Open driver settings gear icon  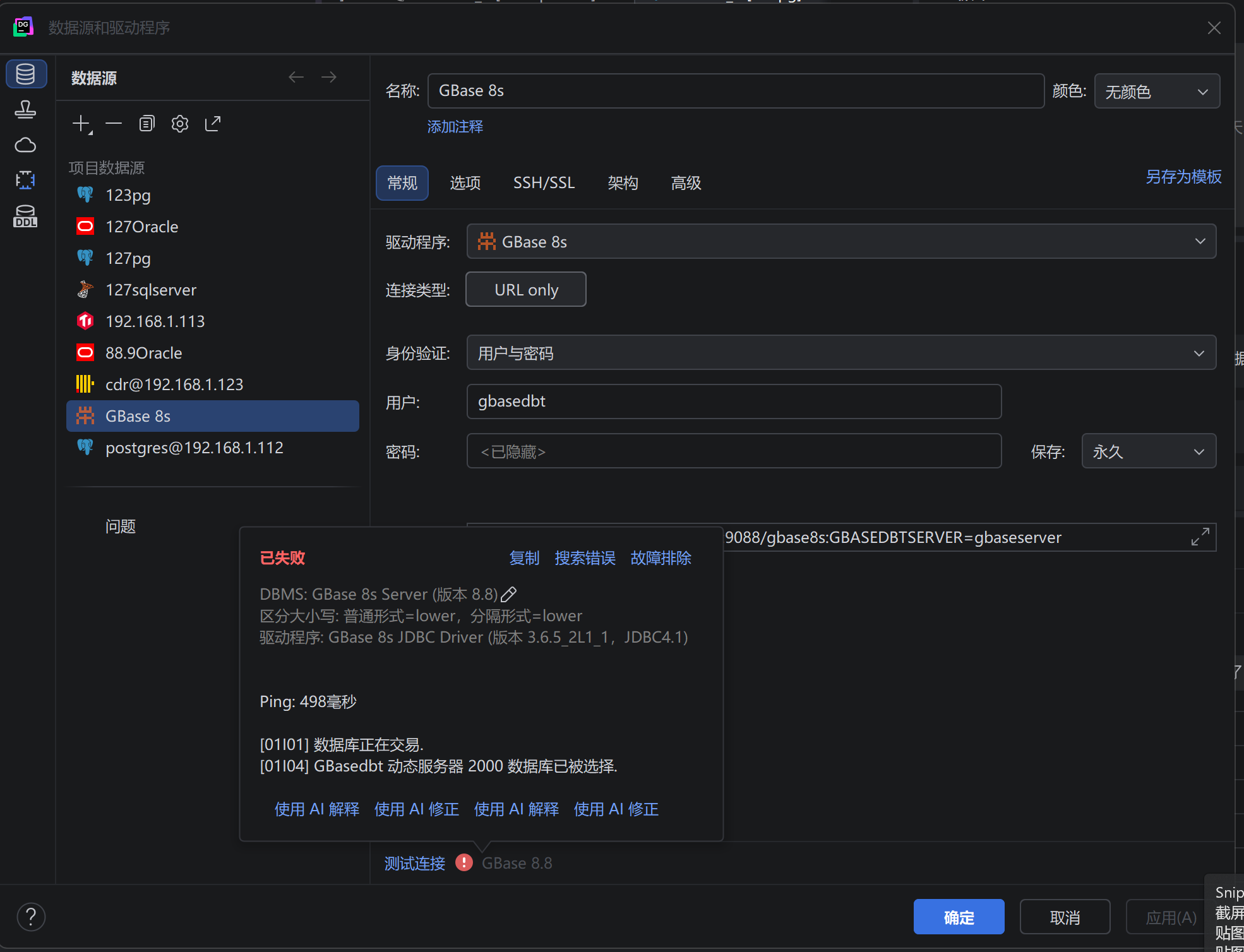tap(180, 124)
